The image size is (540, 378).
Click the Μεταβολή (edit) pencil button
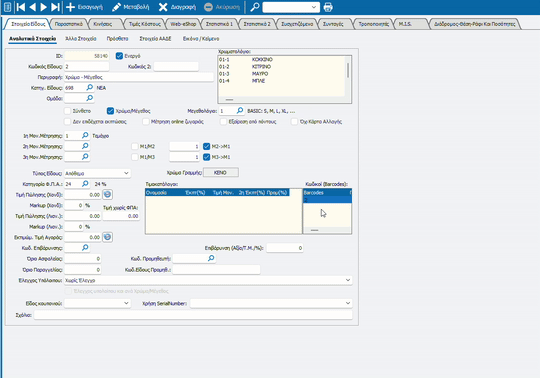131,7
